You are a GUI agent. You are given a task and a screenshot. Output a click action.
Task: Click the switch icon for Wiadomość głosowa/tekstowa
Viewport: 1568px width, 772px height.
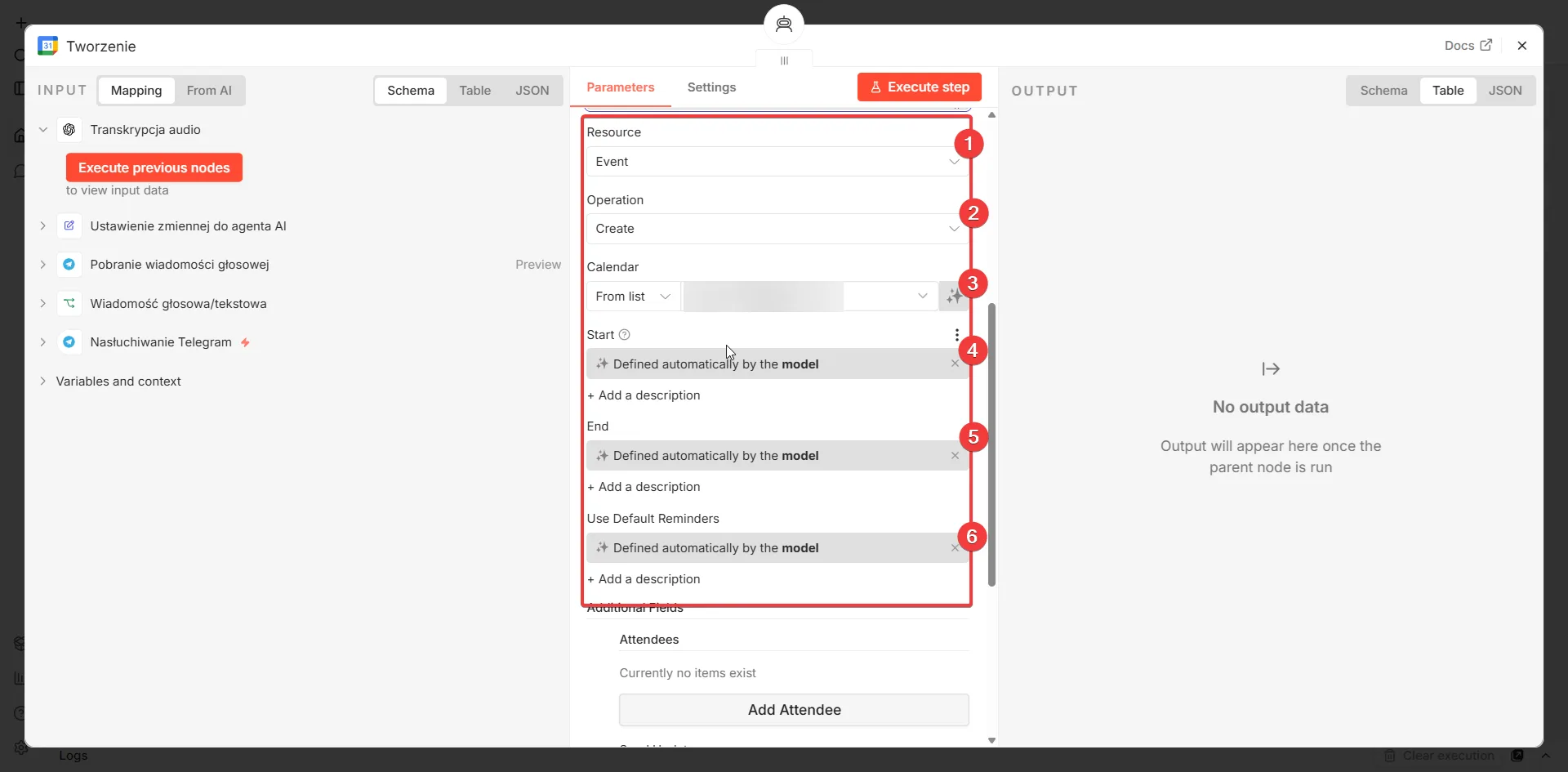point(69,303)
